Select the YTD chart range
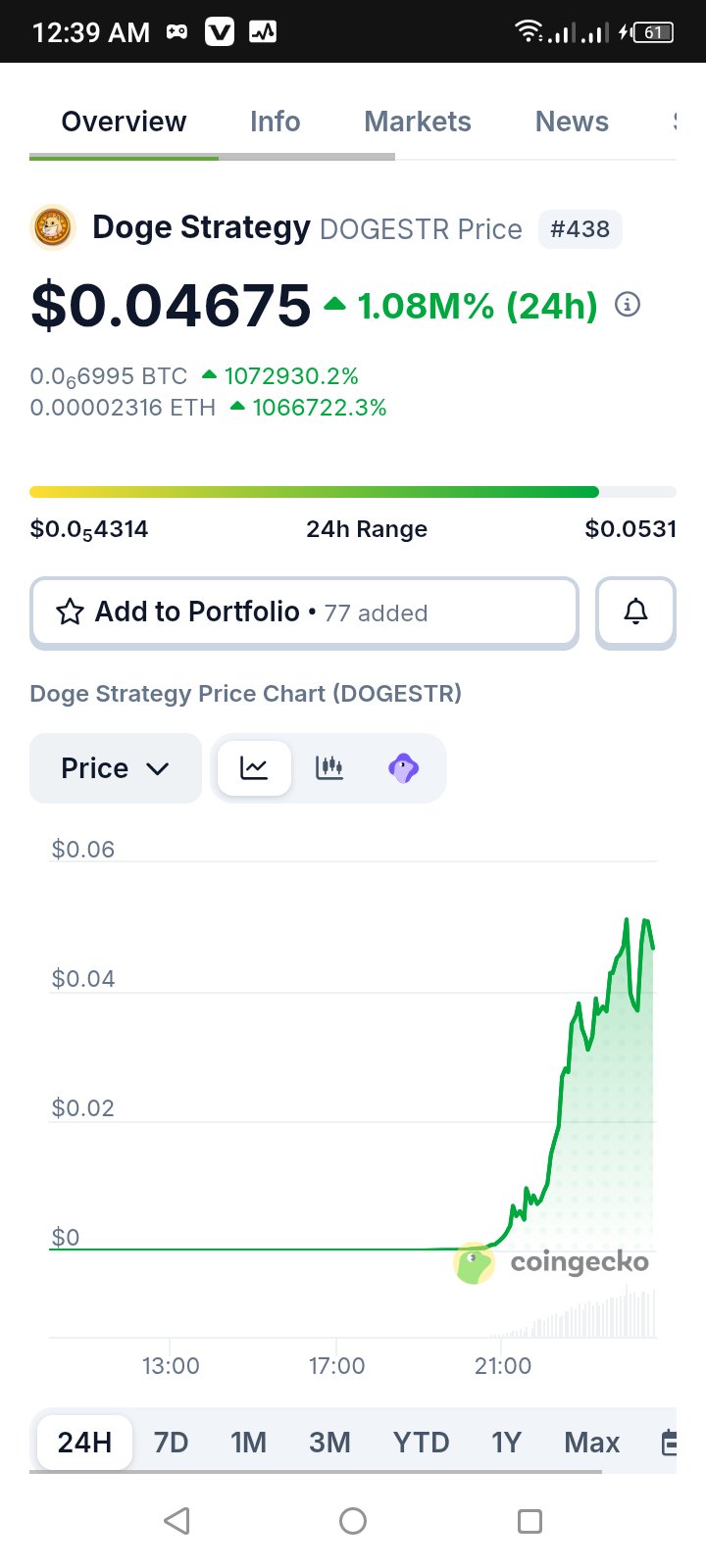The image size is (706, 1568). [421, 1443]
